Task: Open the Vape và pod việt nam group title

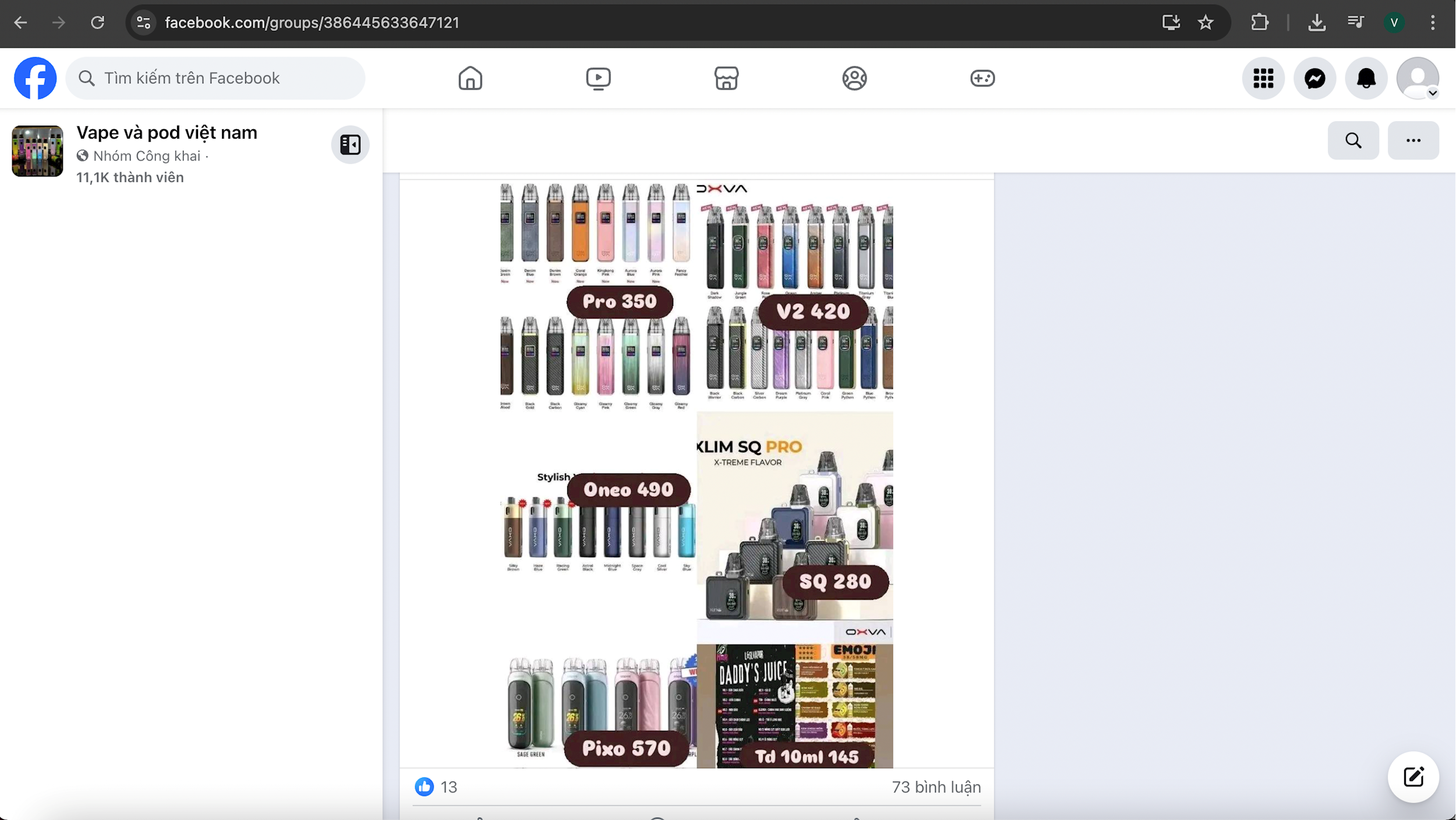Action: click(x=167, y=132)
